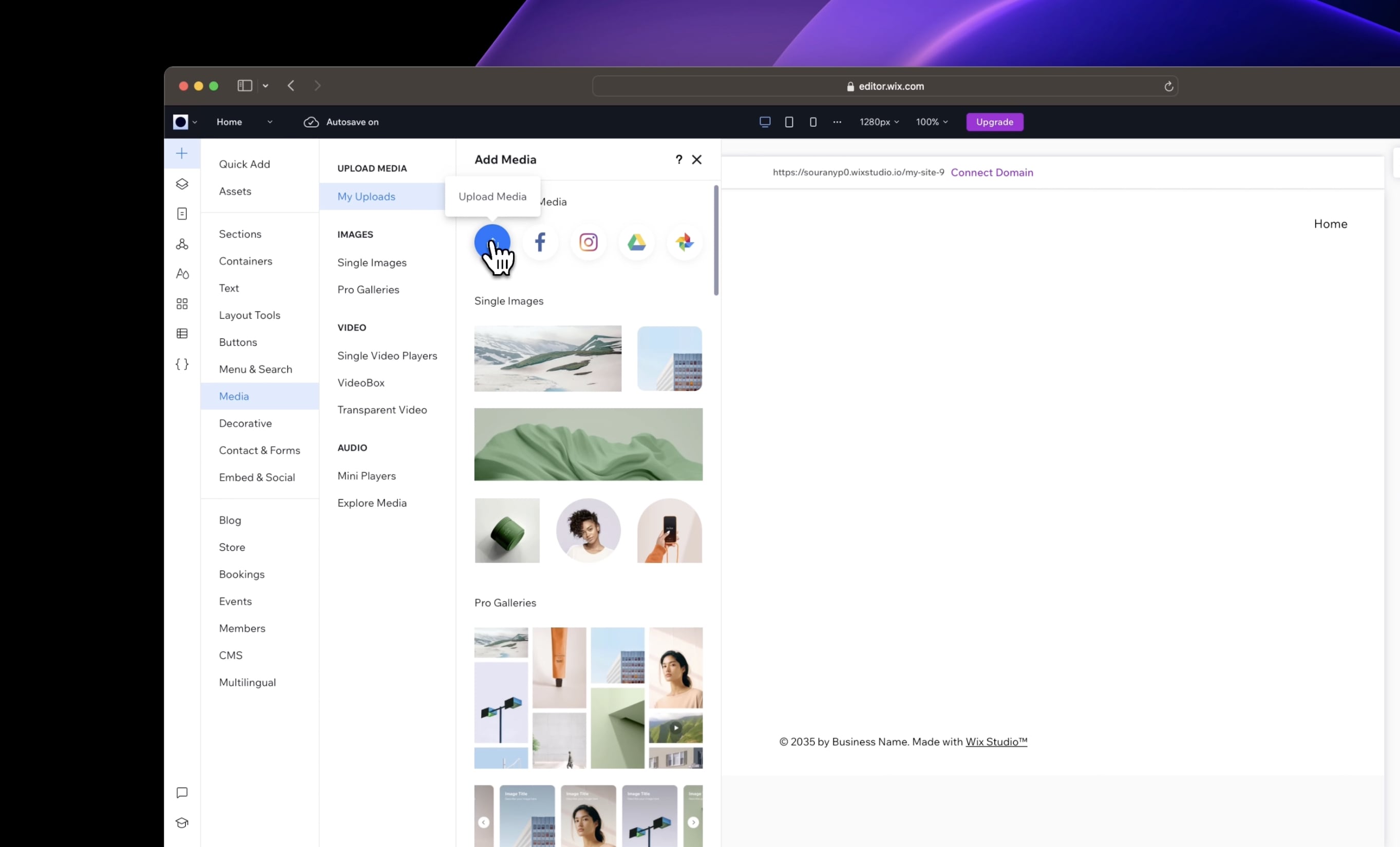Expand Safari sidebar options chevron
Viewport: 1400px width, 847px height.
pos(266,86)
